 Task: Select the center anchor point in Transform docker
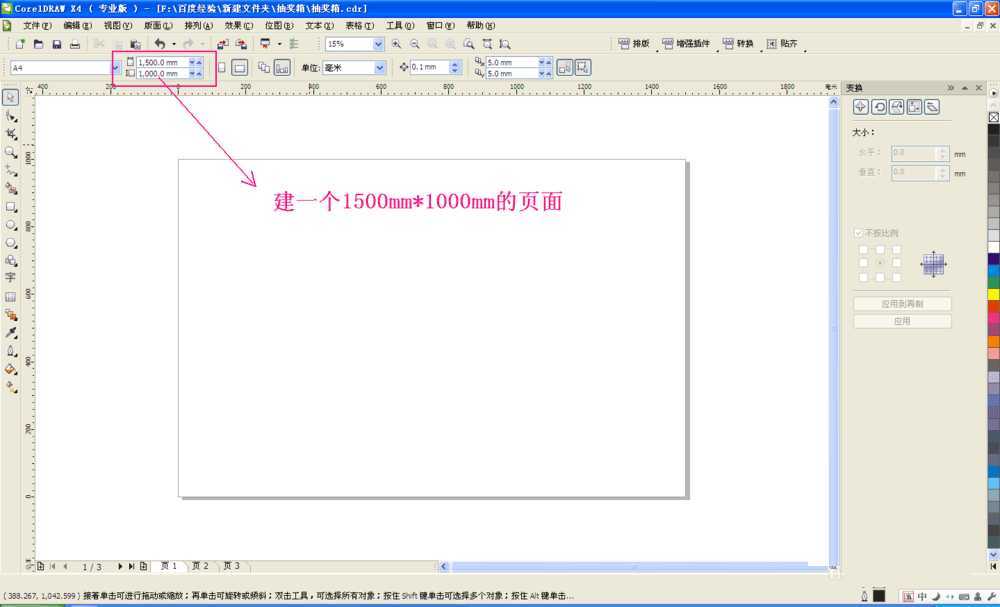pyautogui.click(x=878, y=263)
